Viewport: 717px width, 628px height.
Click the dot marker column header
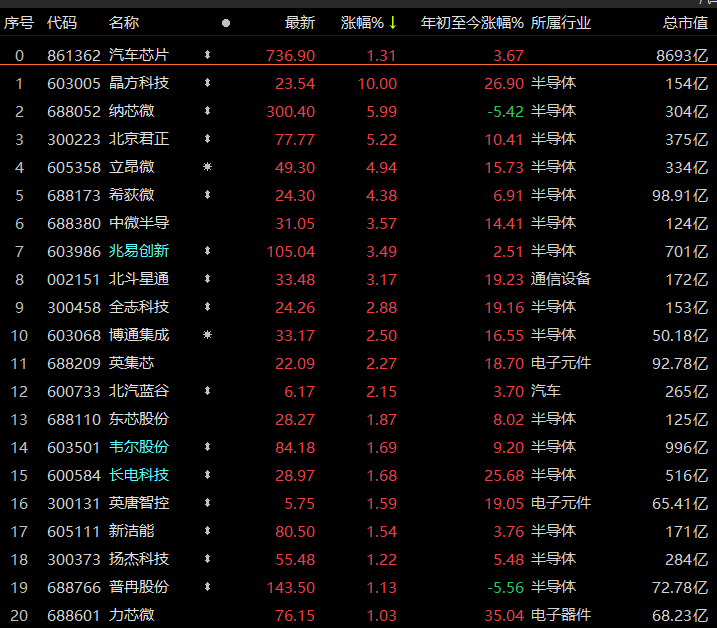tap(226, 23)
